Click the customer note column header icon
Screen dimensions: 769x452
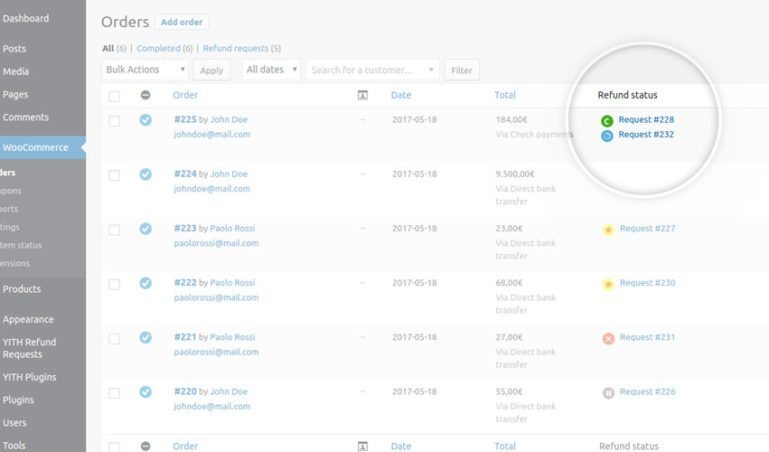click(362, 95)
